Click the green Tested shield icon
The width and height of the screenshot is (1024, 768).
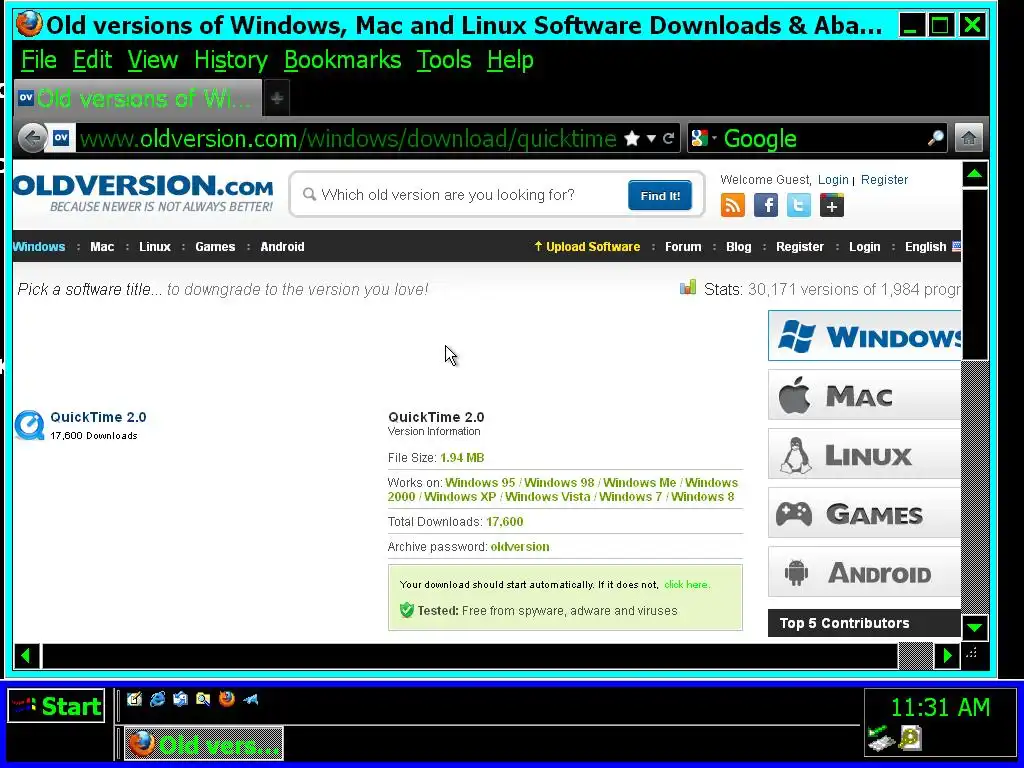(407, 610)
